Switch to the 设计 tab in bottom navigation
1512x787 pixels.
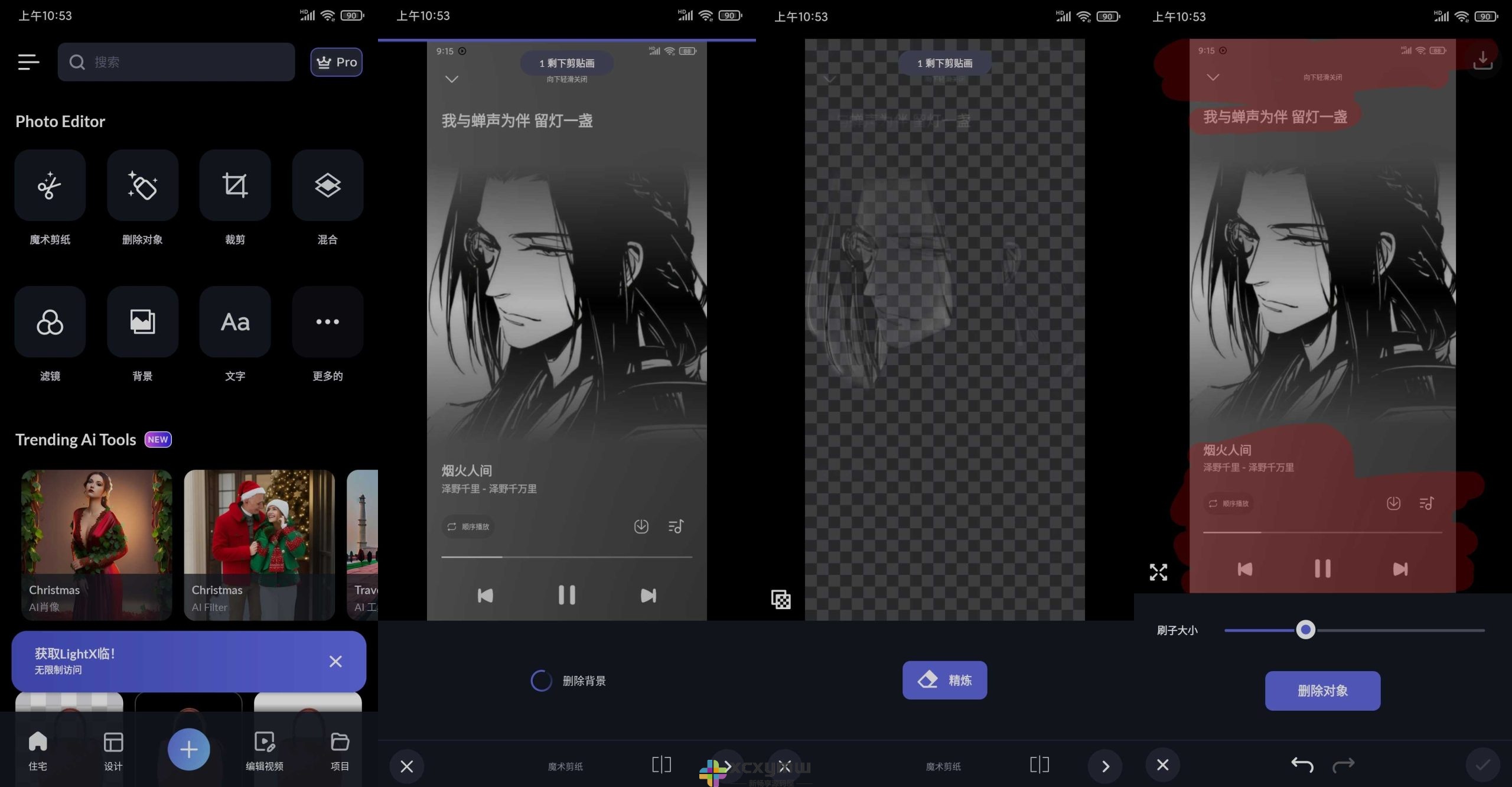113,749
